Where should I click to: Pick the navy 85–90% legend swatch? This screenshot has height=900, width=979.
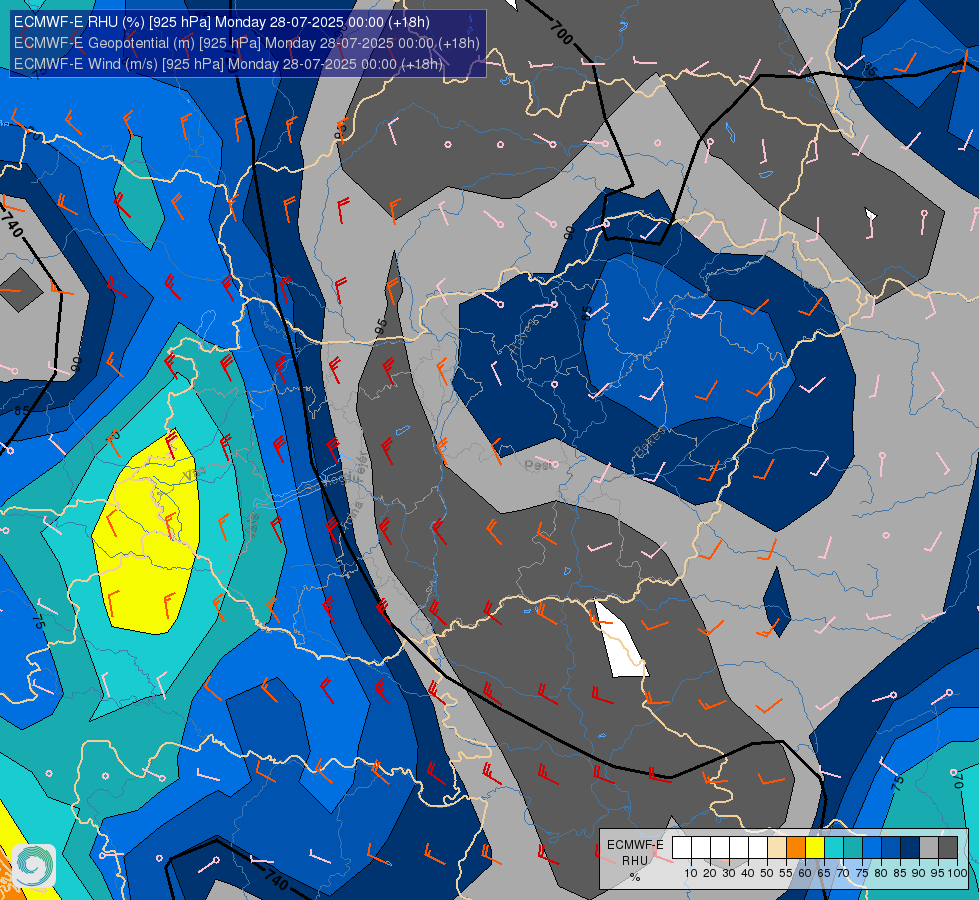point(910,848)
